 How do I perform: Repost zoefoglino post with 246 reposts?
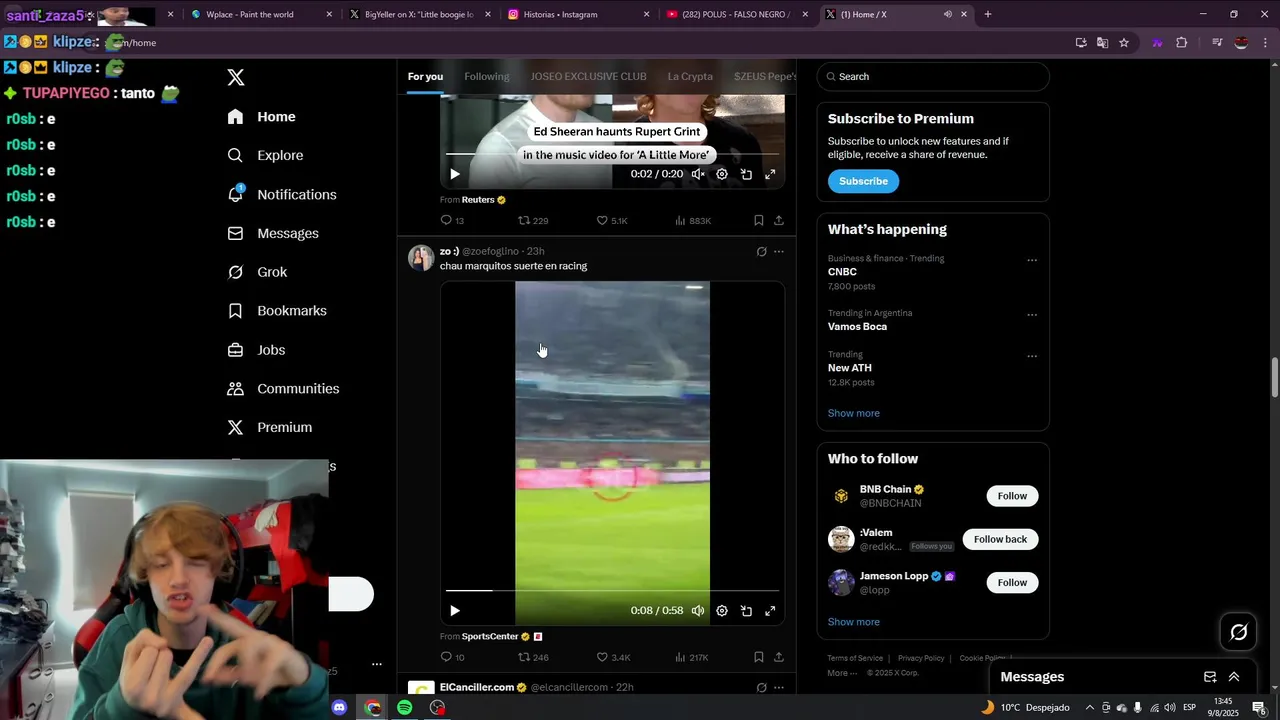point(533,657)
